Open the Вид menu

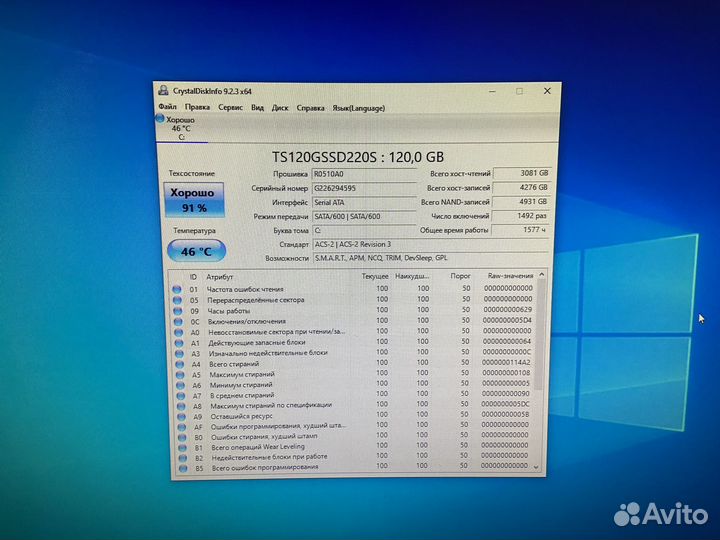click(x=258, y=107)
